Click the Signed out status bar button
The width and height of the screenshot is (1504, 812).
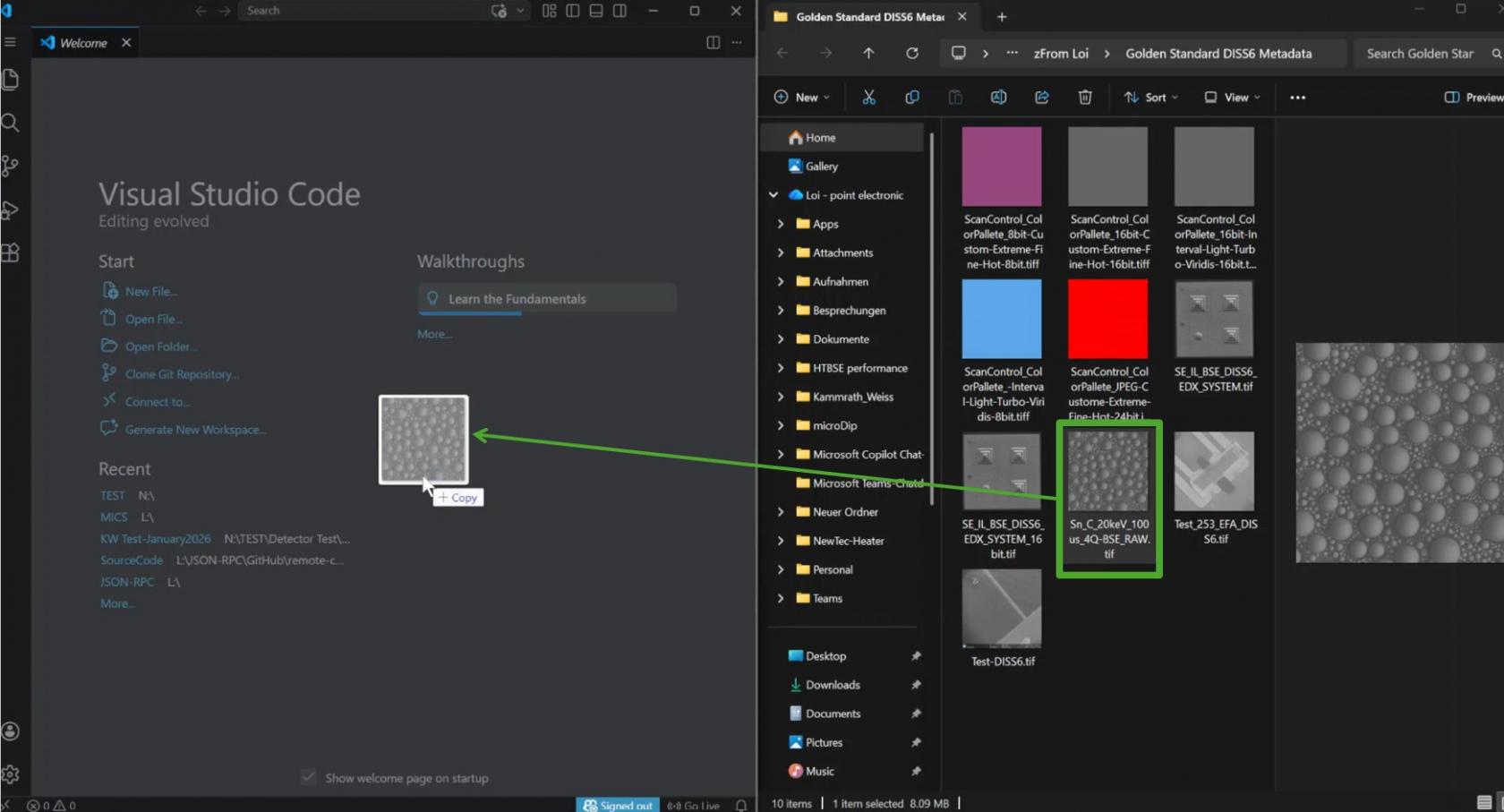coord(618,805)
